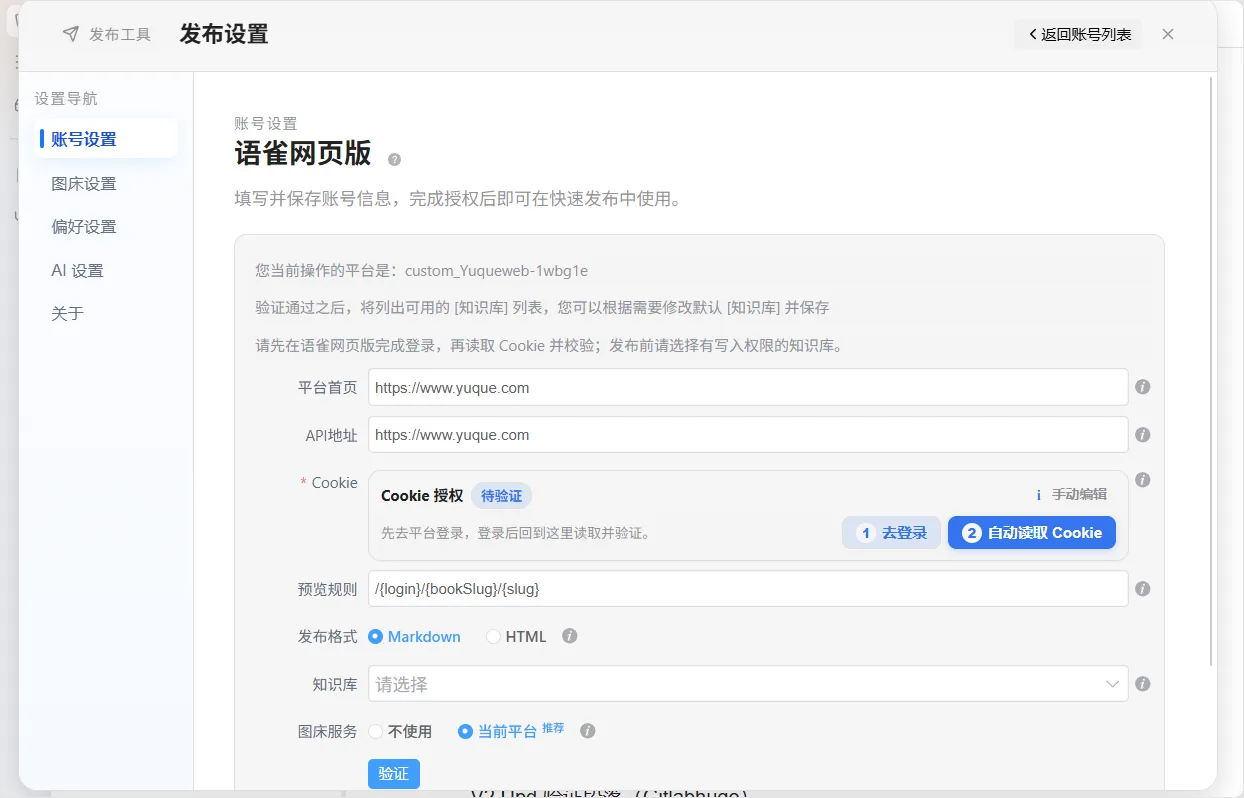Click 返回账号列表 button

(1078, 34)
